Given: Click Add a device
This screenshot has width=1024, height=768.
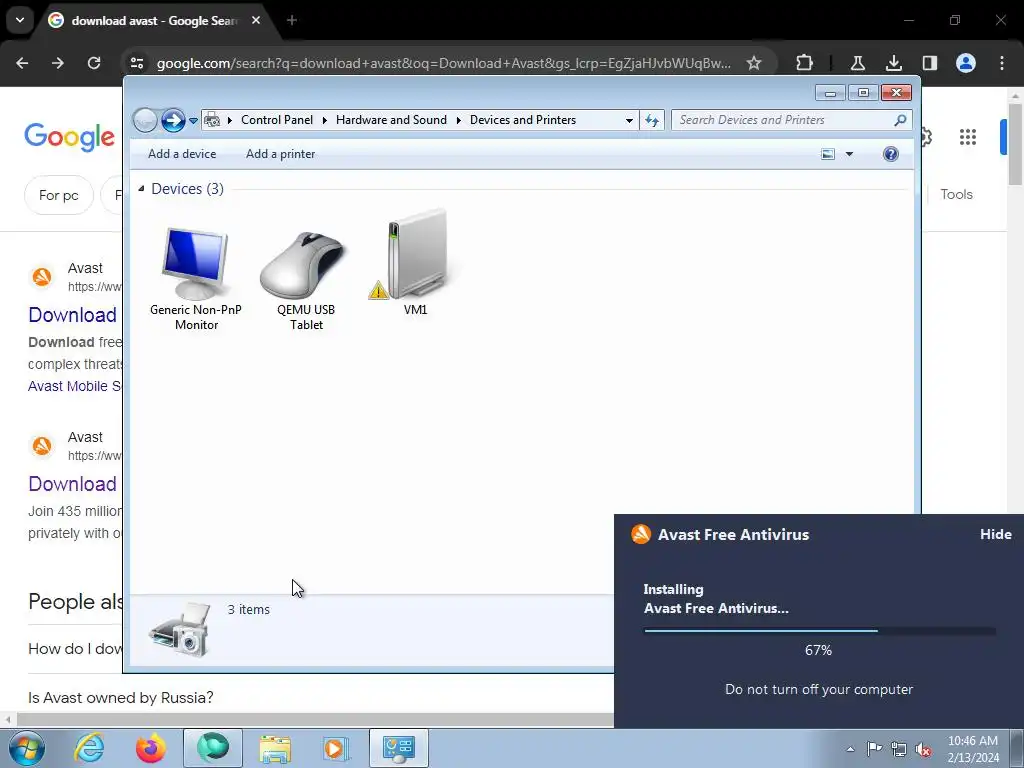Looking at the screenshot, I should 182,154.
